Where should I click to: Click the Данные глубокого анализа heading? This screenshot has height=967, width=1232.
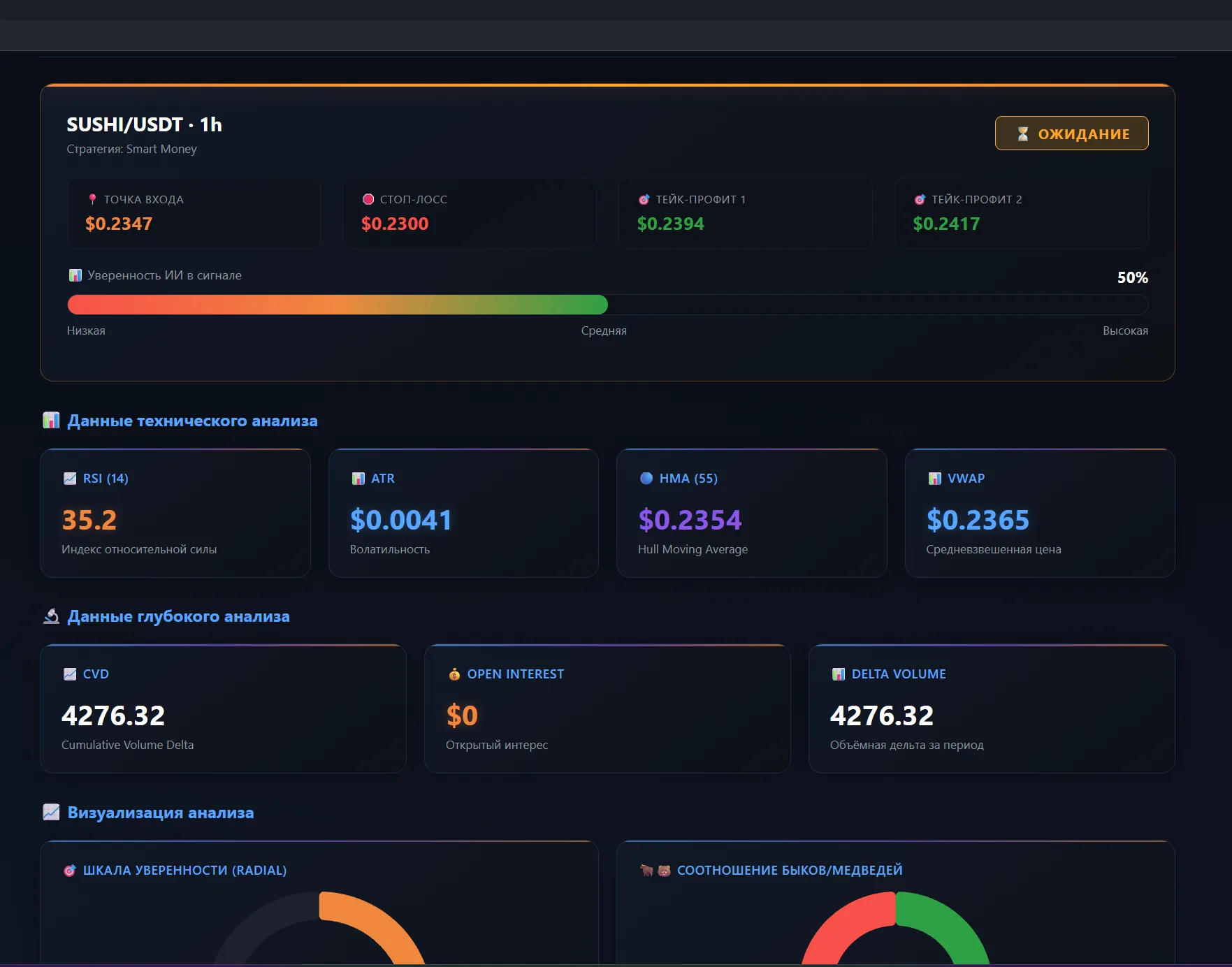click(x=178, y=616)
